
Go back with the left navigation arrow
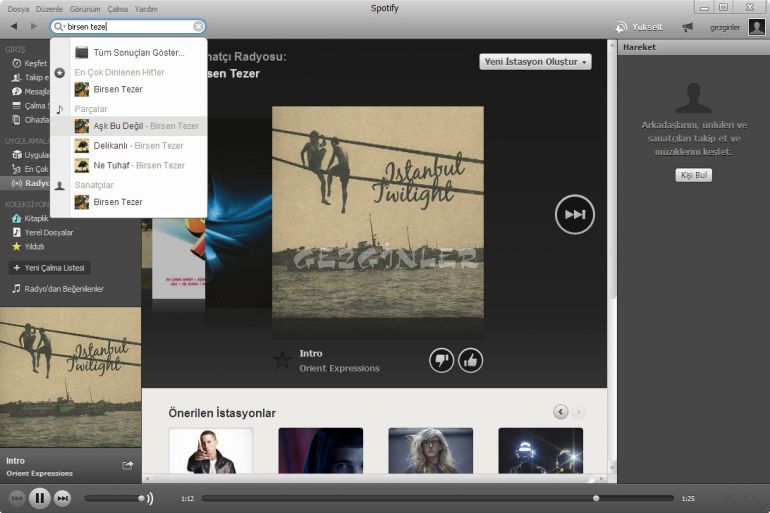click(14, 26)
